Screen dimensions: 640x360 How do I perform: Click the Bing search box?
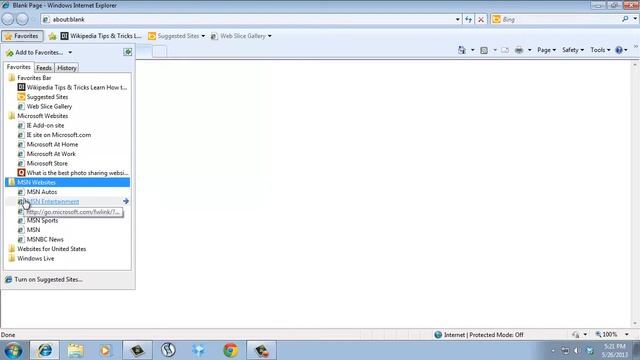[x=556, y=19]
